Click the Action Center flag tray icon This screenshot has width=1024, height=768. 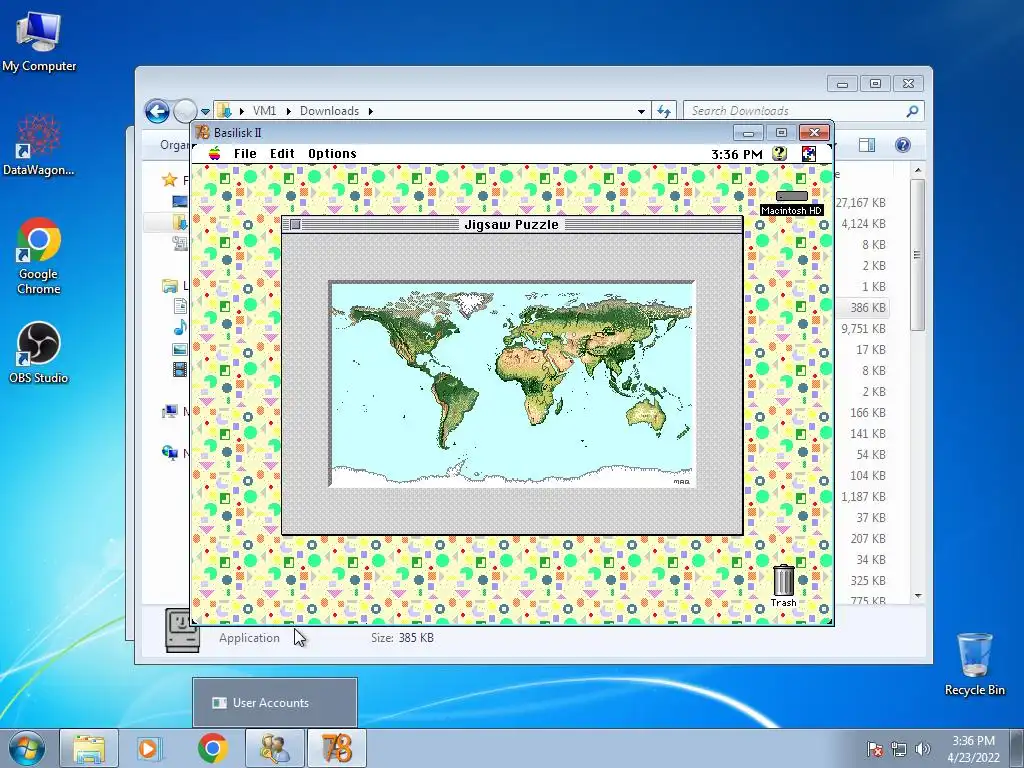874,749
